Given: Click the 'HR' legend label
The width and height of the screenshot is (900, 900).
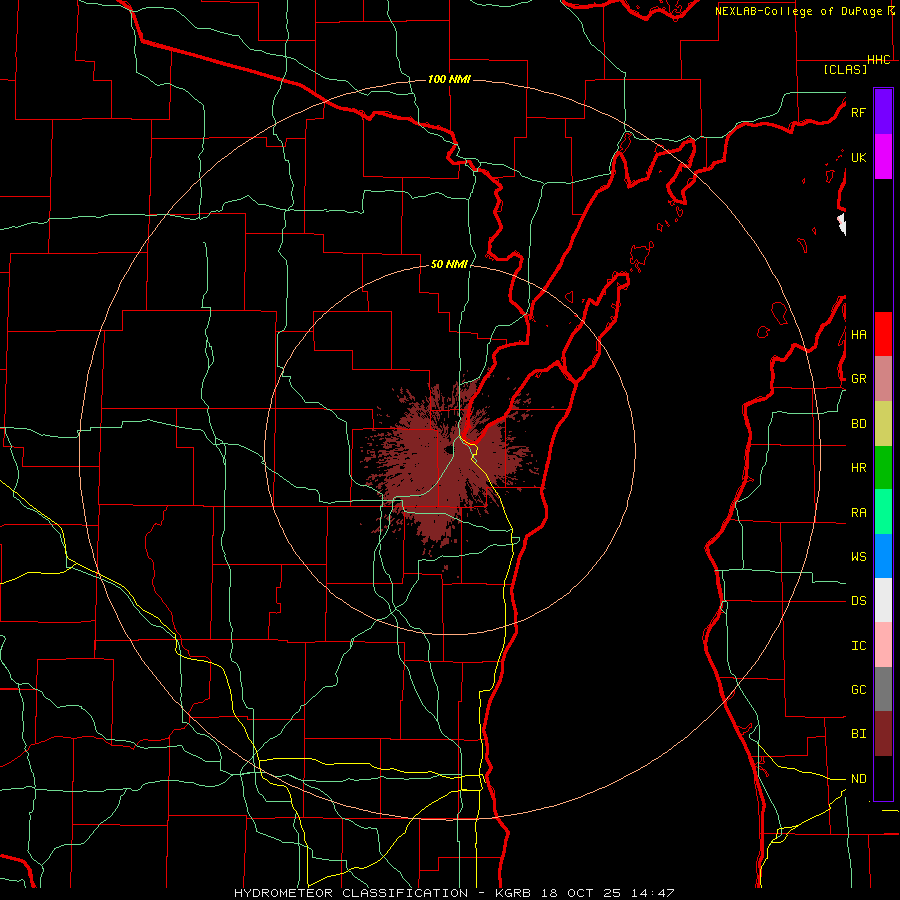Looking at the screenshot, I should click(x=858, y=468).
